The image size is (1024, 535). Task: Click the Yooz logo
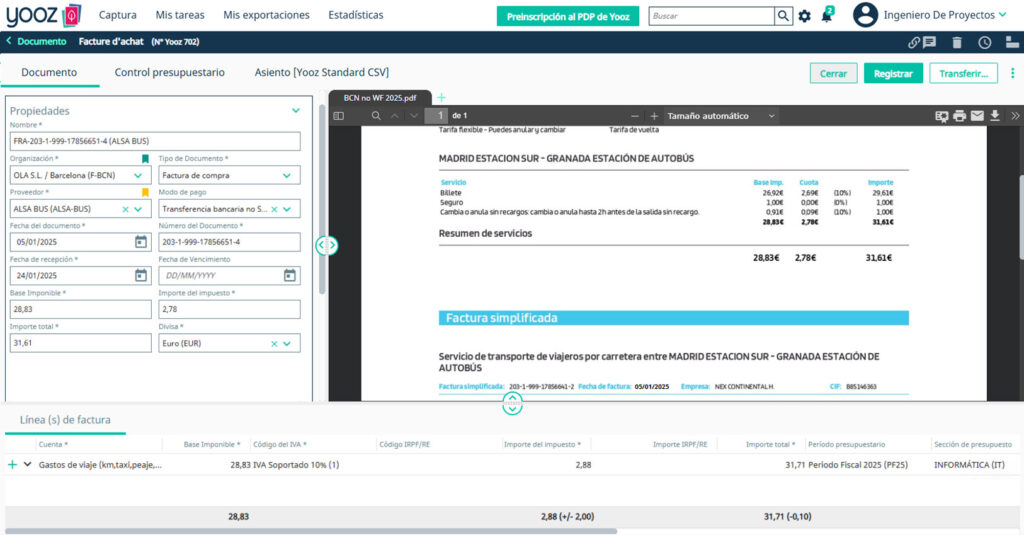pyautogui.click(x=43, y=15)
